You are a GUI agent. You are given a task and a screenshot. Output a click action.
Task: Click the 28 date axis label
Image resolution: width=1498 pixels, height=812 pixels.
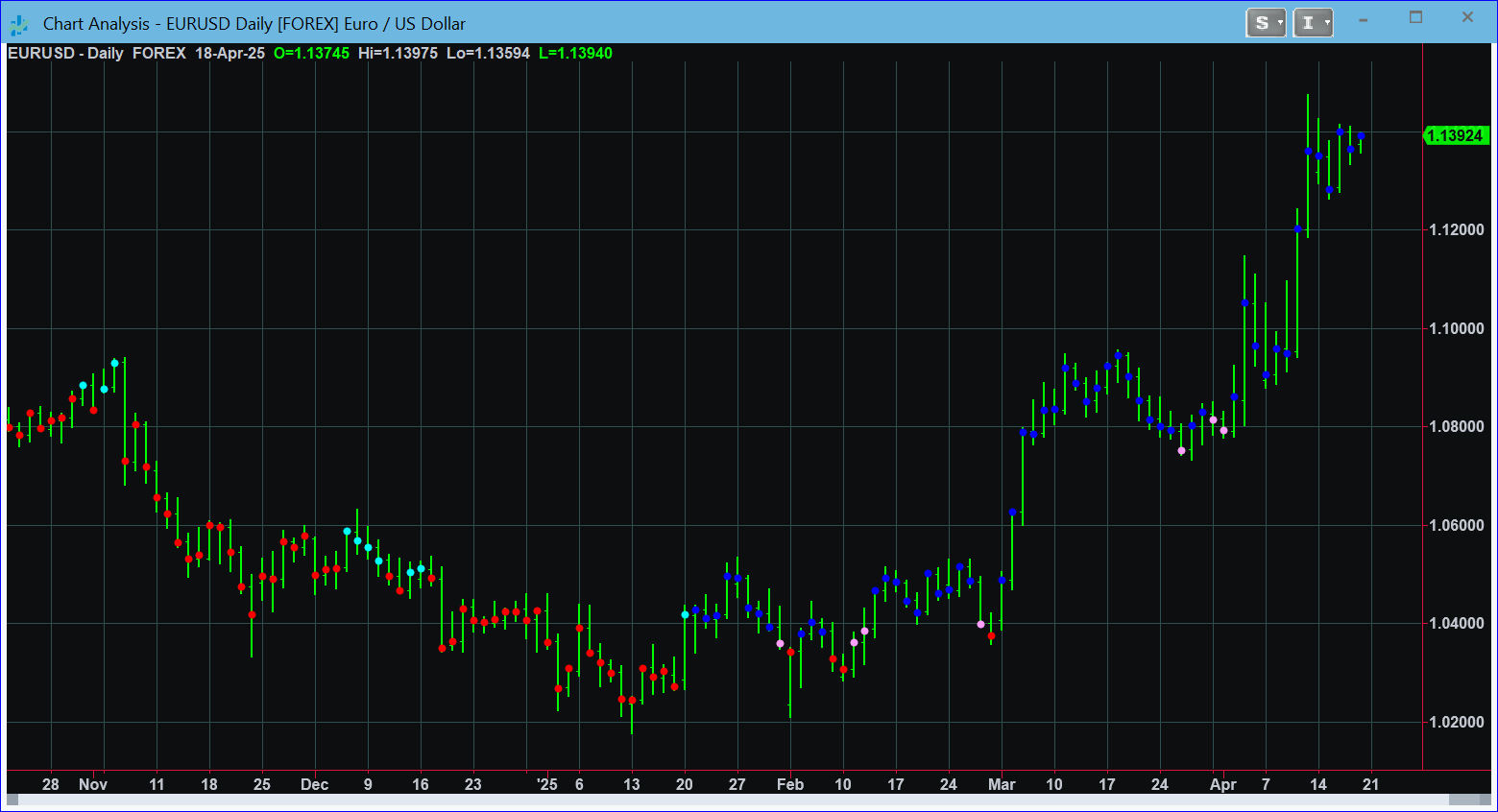51,784
